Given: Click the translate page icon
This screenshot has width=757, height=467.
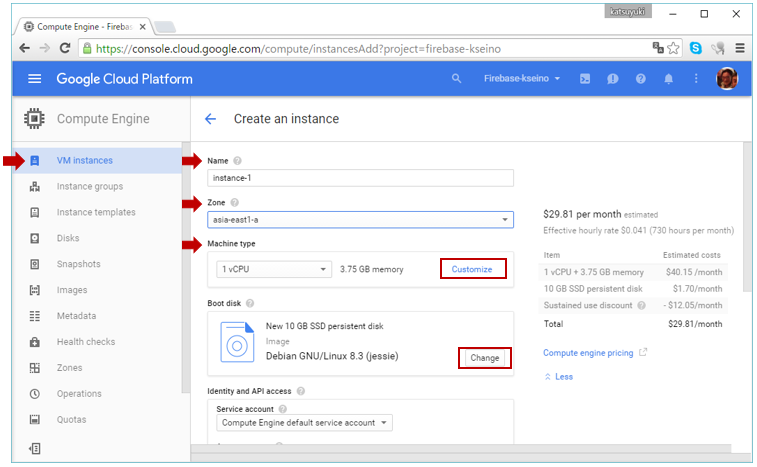Looking at the screenshot, I should (x=658, y=47).
